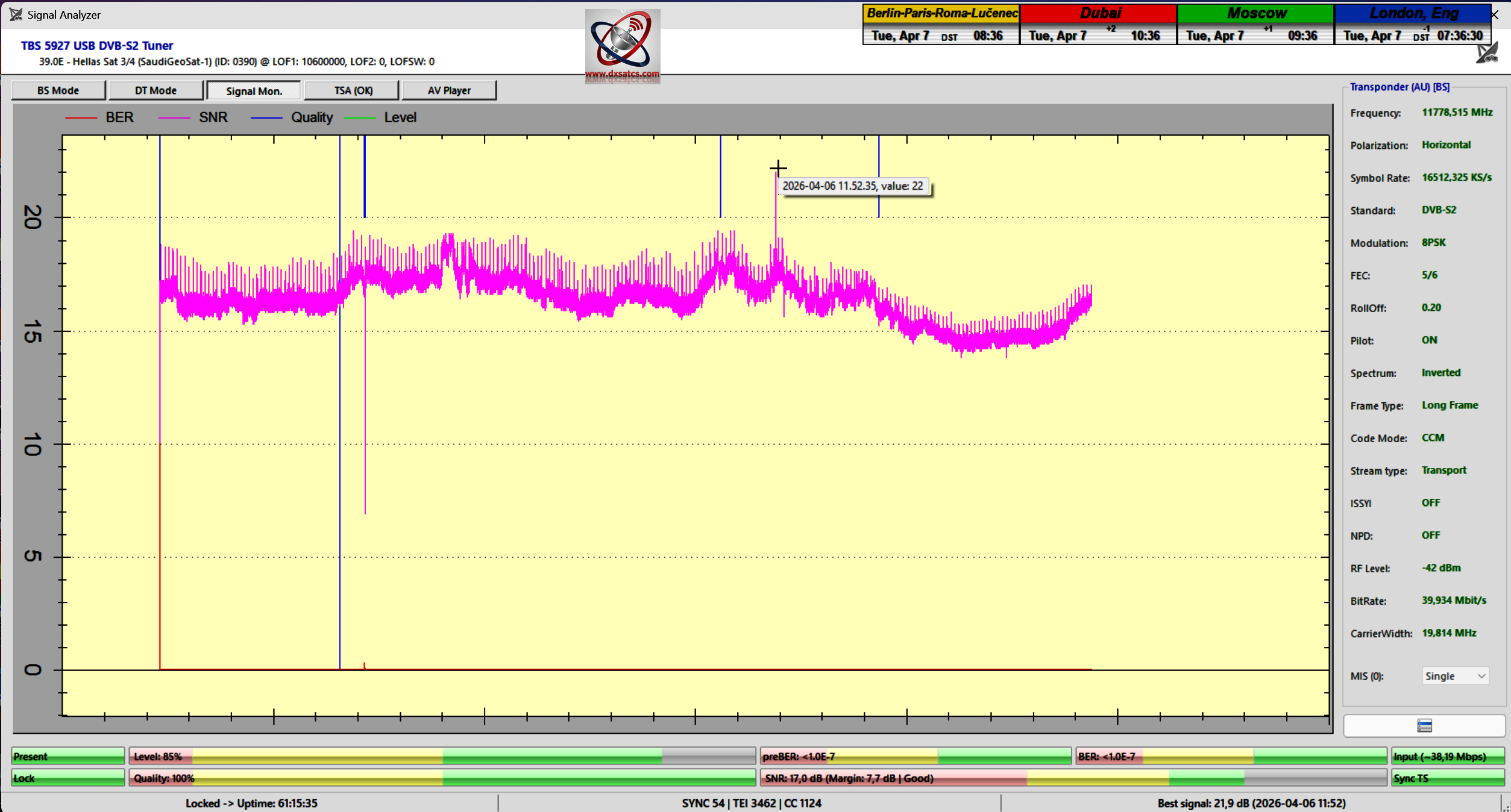The height and width of the screenshot is (812, 1511).
Task: Click the Level 85% meter bar
Action: 442,757
